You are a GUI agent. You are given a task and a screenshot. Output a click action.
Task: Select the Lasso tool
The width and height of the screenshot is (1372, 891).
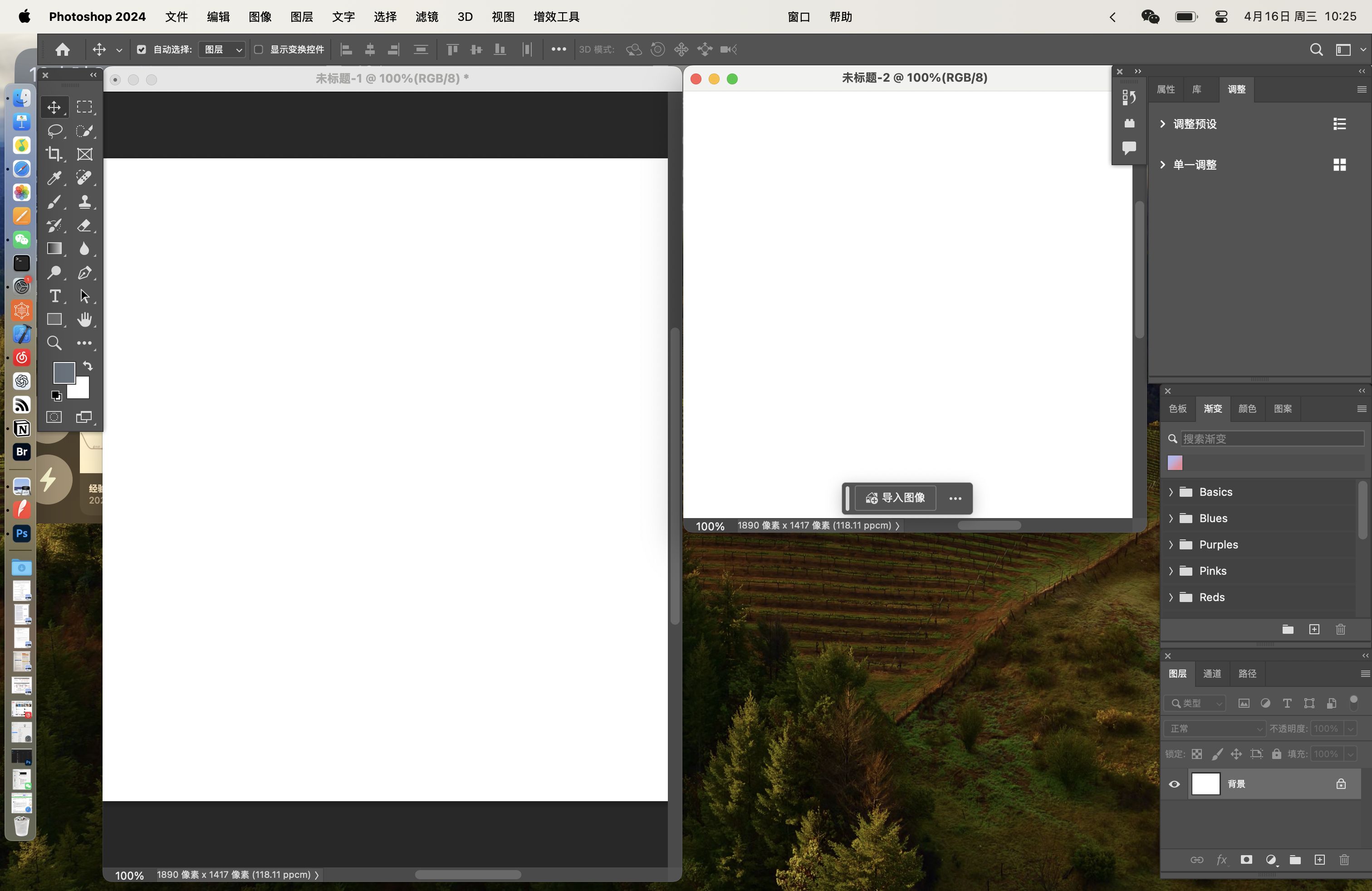tap(55, 131)
